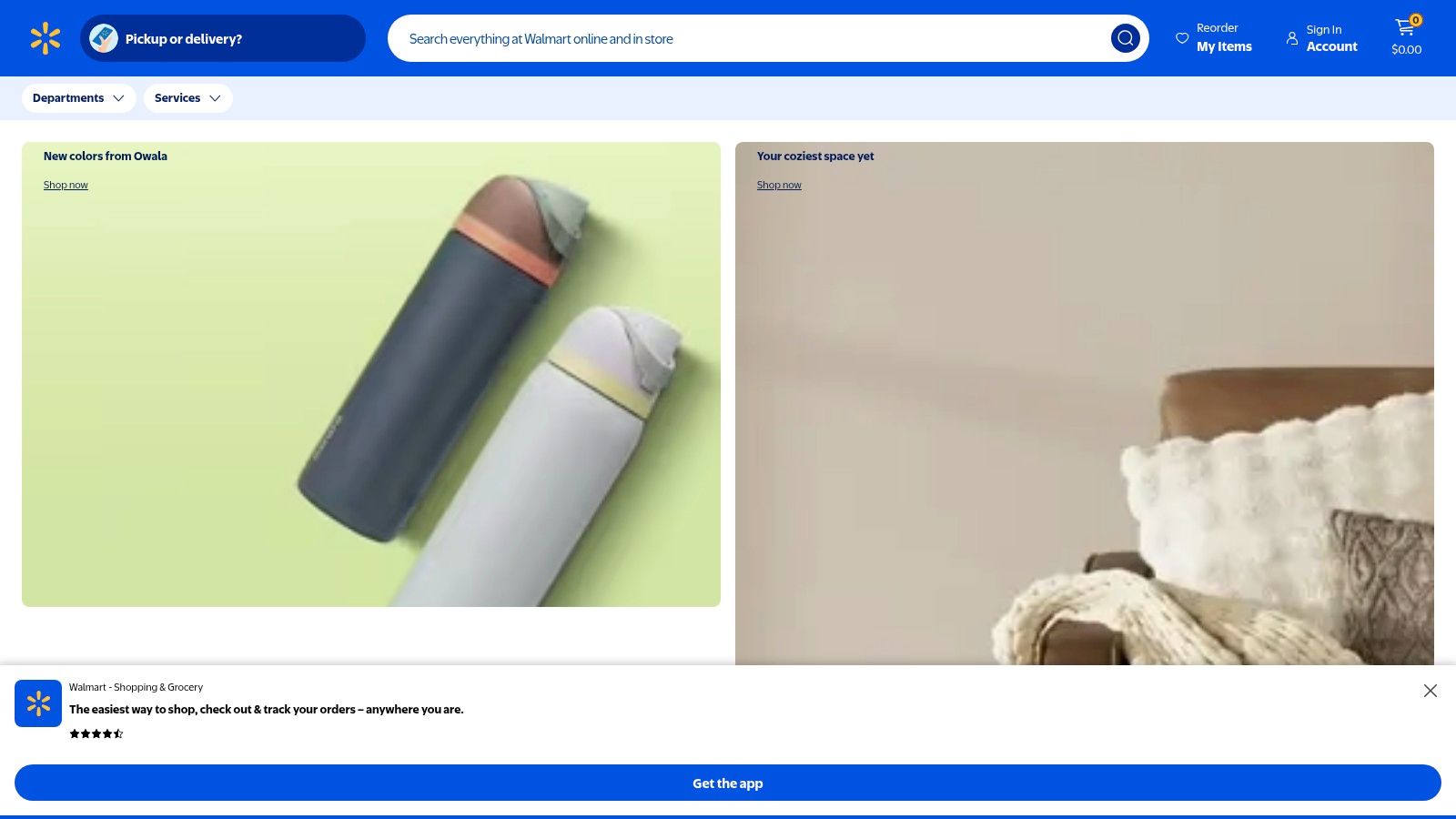Image resolution: width=1456 pixels, height=819 pixels.
Task: Click the heart icon beside Reorder
Action: pyautogui.click(x=1182, y=38)
